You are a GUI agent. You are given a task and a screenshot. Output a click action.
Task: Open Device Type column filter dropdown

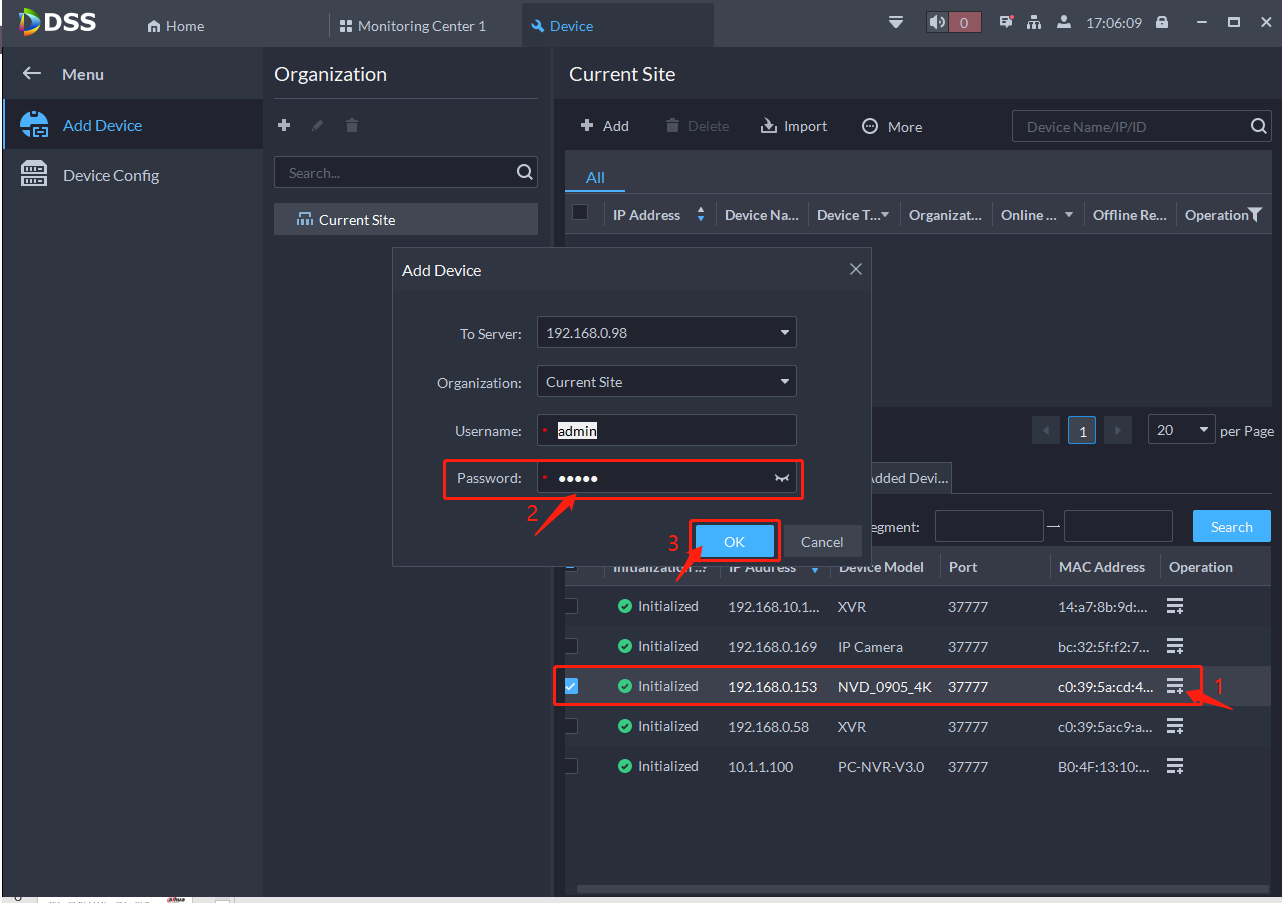[885, 215]
